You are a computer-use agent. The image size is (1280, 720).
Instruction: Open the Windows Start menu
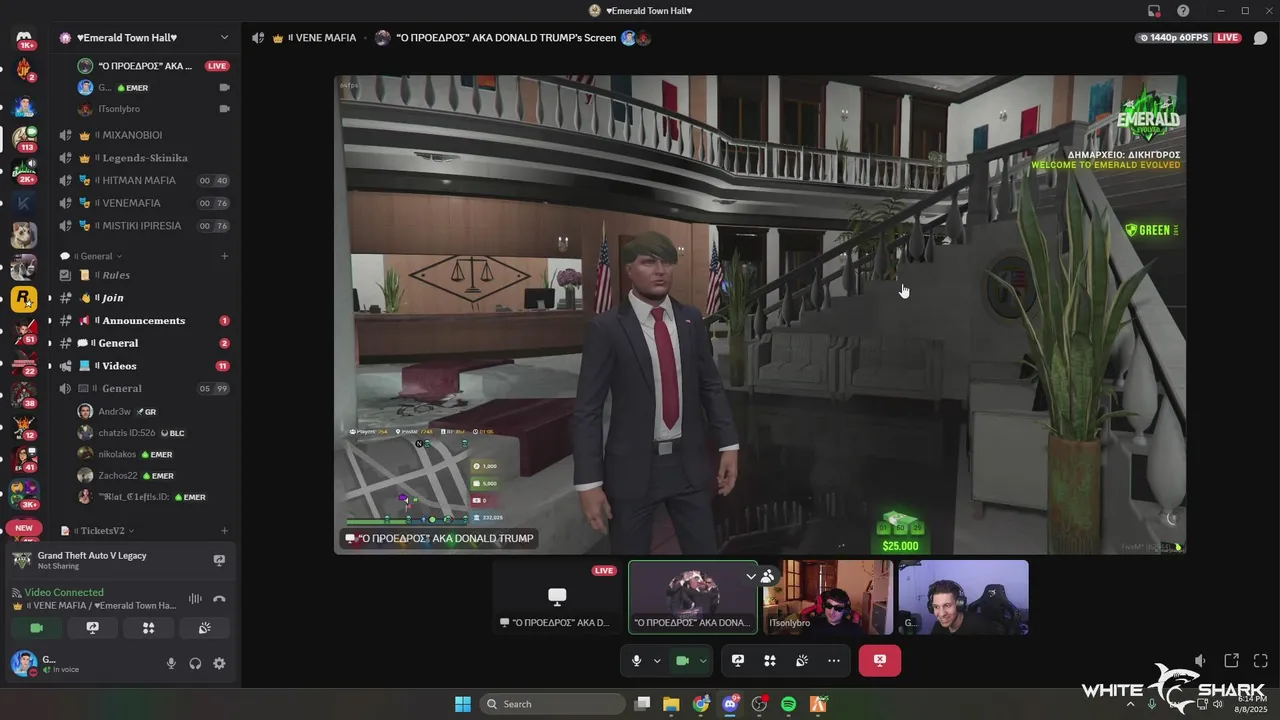tap(463, 704)
